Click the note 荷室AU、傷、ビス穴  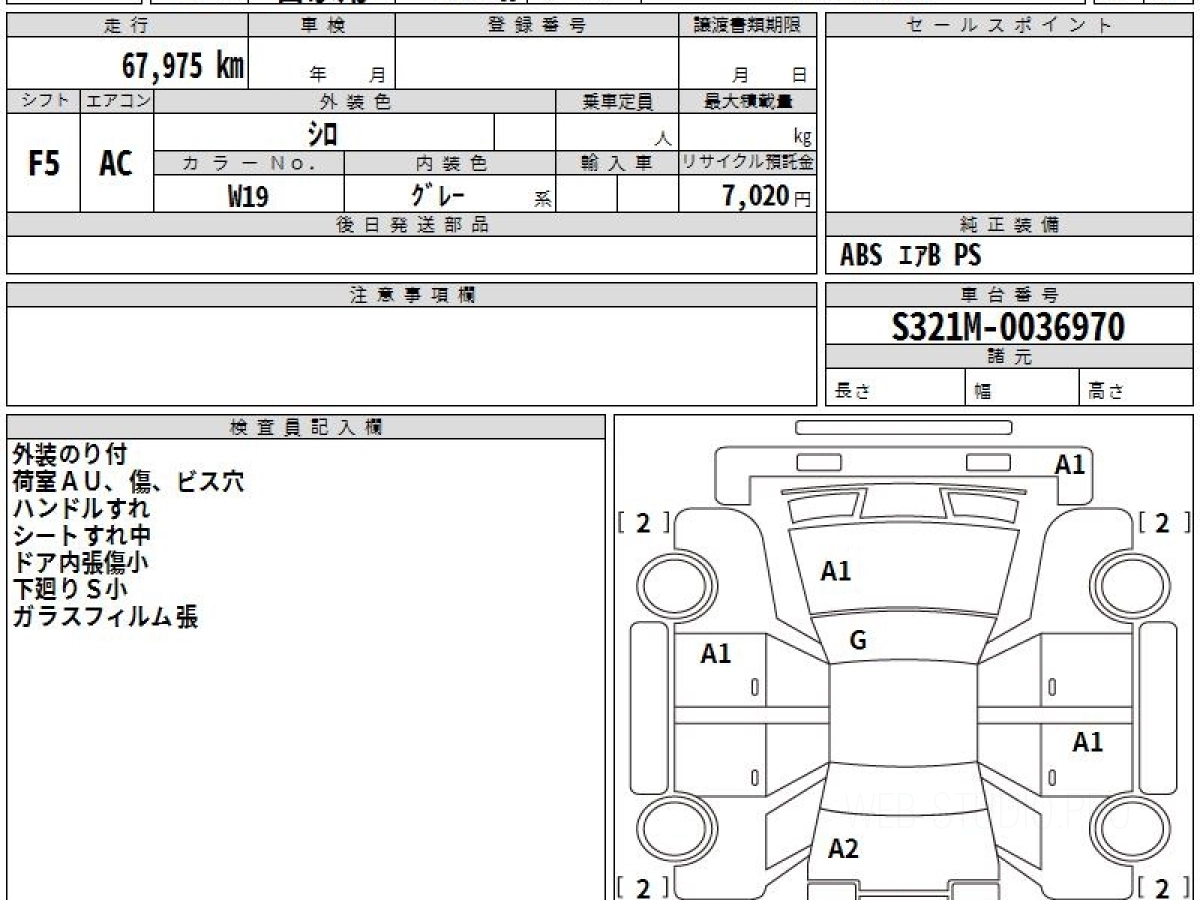(x=128, y=482)
